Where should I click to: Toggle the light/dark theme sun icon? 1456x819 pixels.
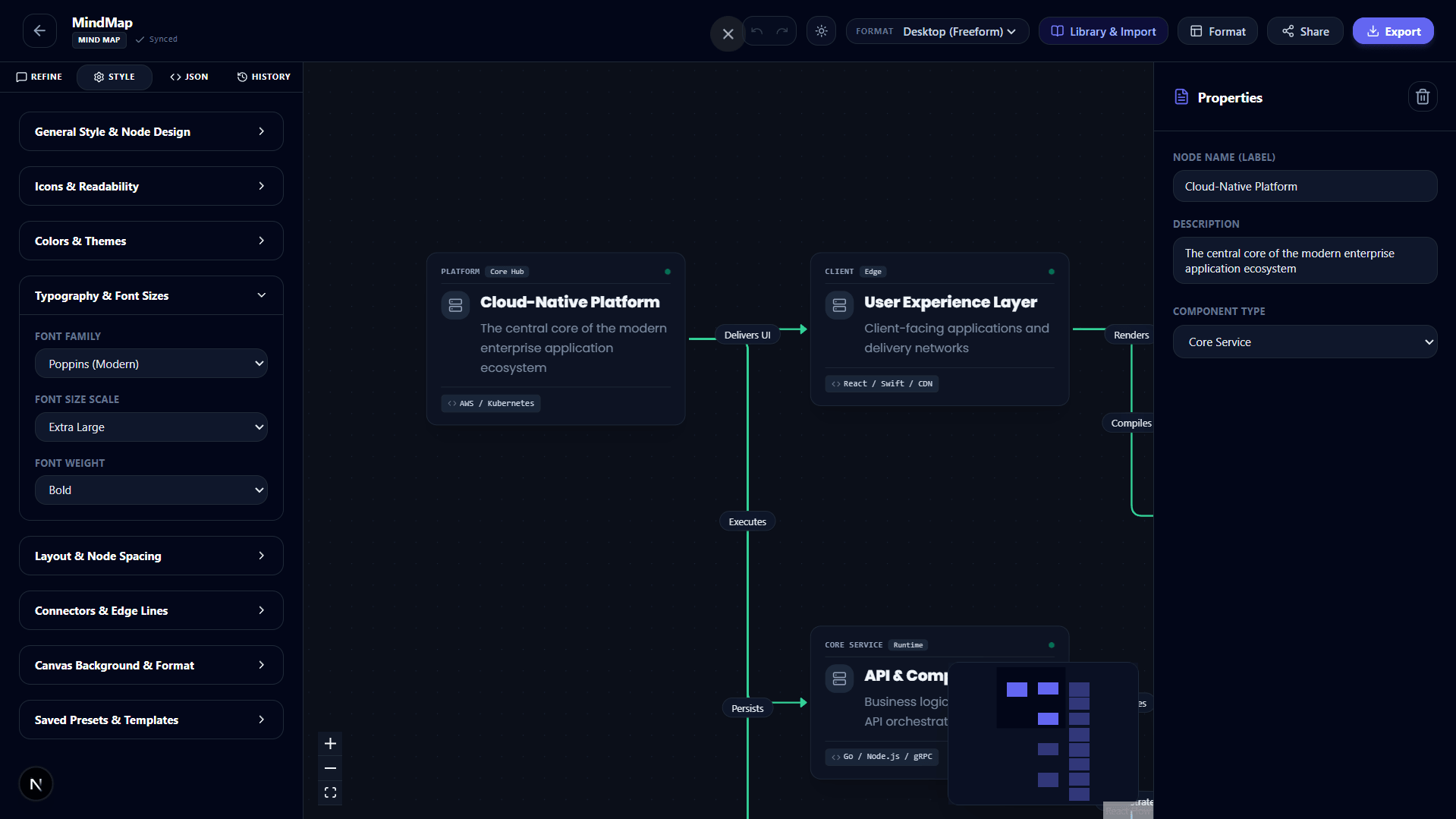pyautogui.click(x=821, y=31)
